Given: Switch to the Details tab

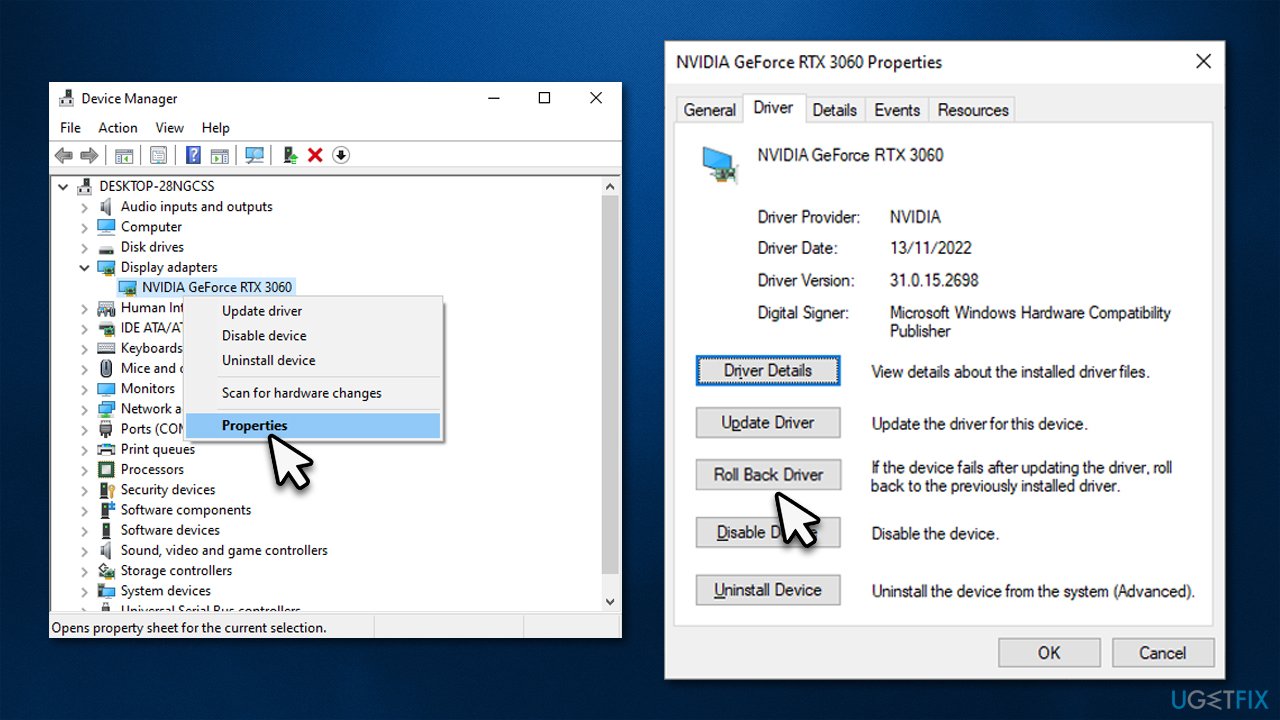Looking at the screenshot, I should [x=835, y=110].
